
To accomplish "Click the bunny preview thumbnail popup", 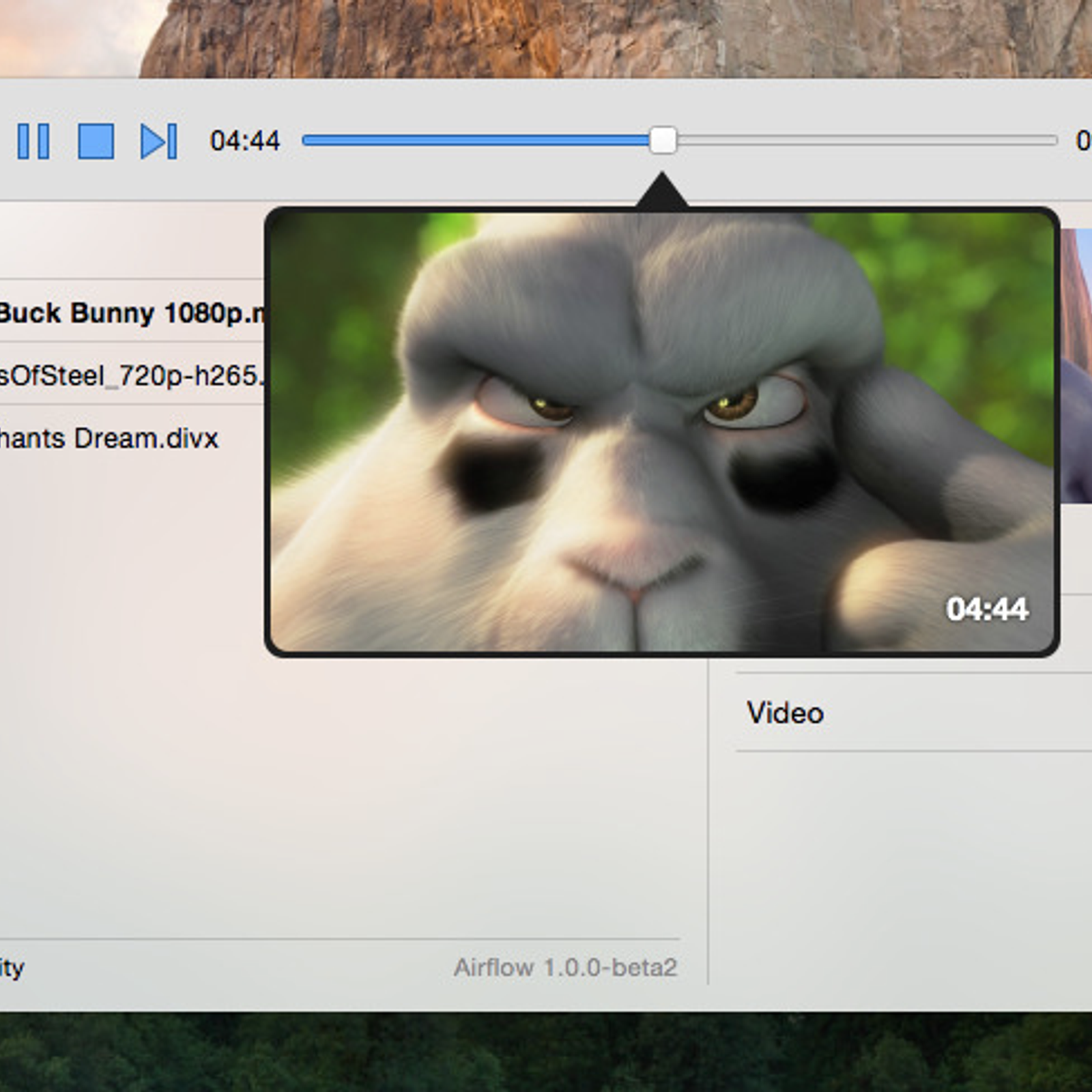I will [662, 431].
